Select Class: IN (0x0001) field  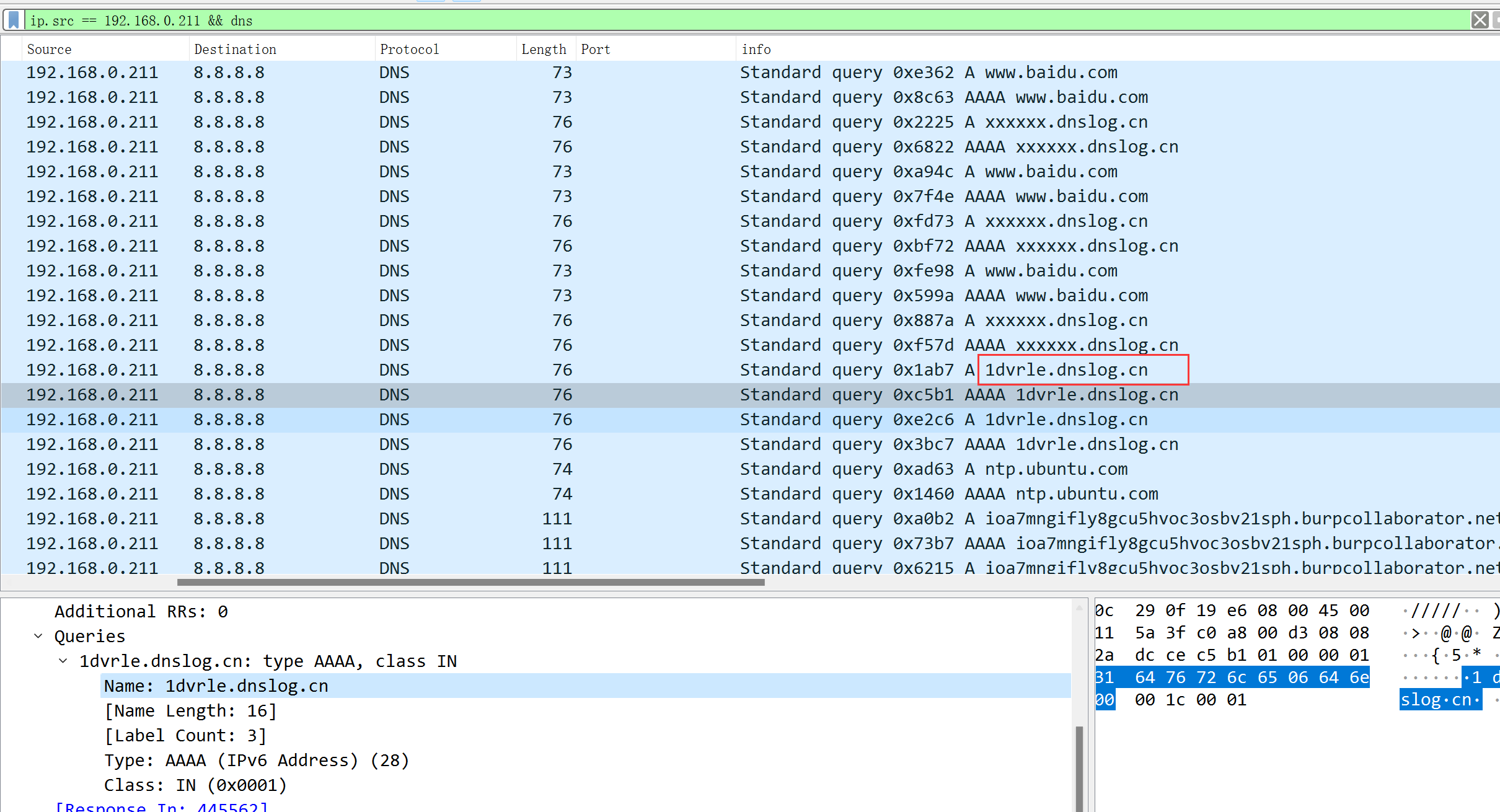[195, 785]
